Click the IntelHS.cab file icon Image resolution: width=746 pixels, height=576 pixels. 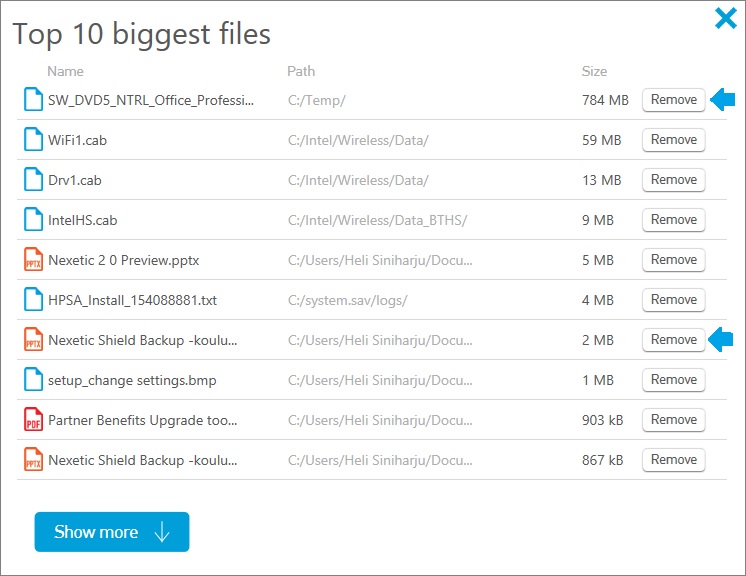pyautogui.click(x=33, y=219)
